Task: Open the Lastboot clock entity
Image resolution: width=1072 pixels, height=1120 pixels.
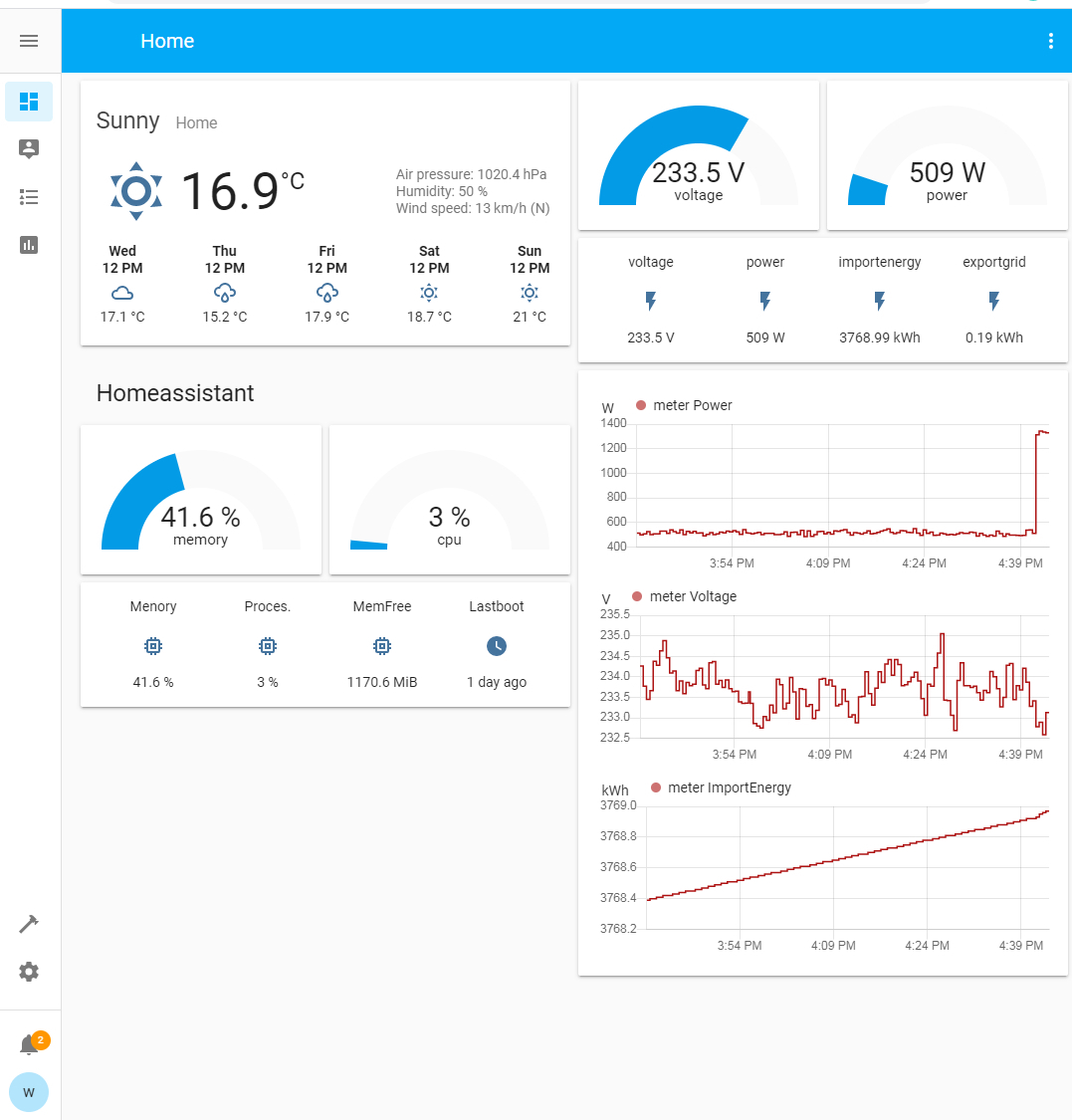Action: (x=497, y=646)
